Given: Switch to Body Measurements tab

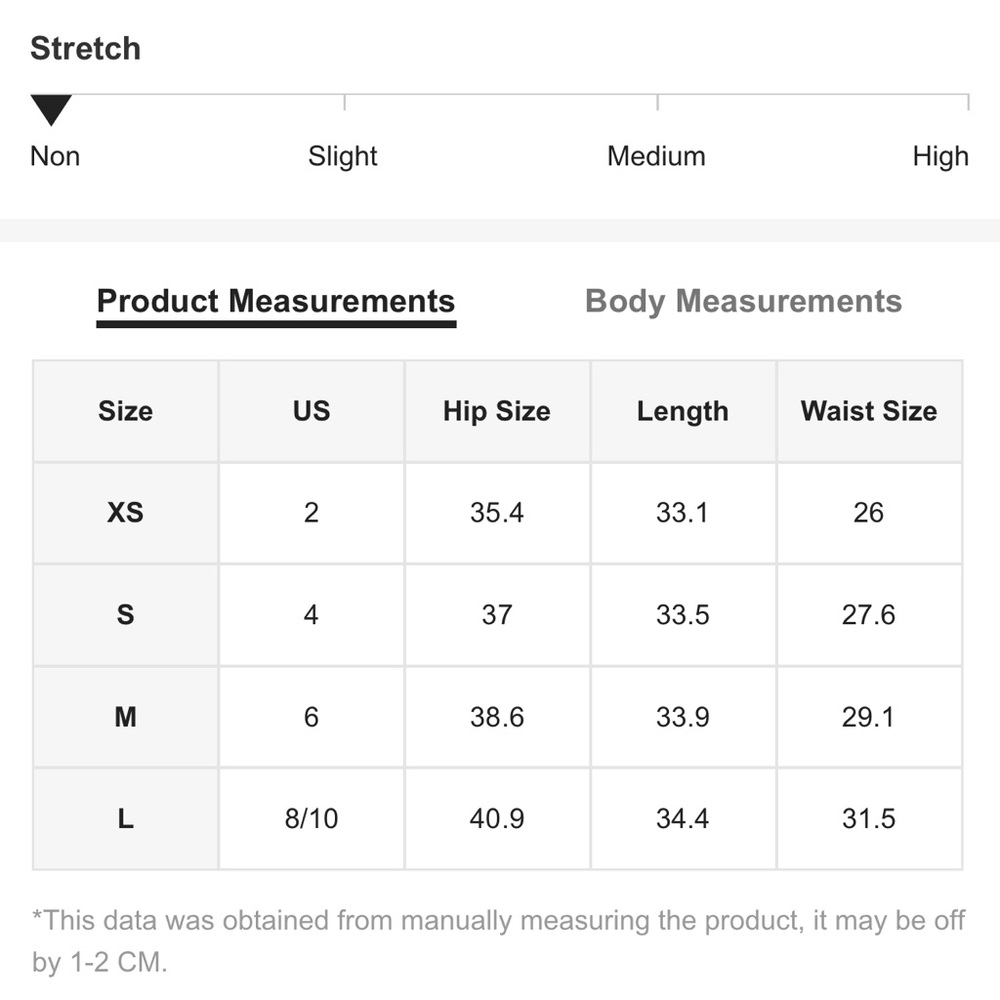Looking at the screenshot, I should (743, 302).
